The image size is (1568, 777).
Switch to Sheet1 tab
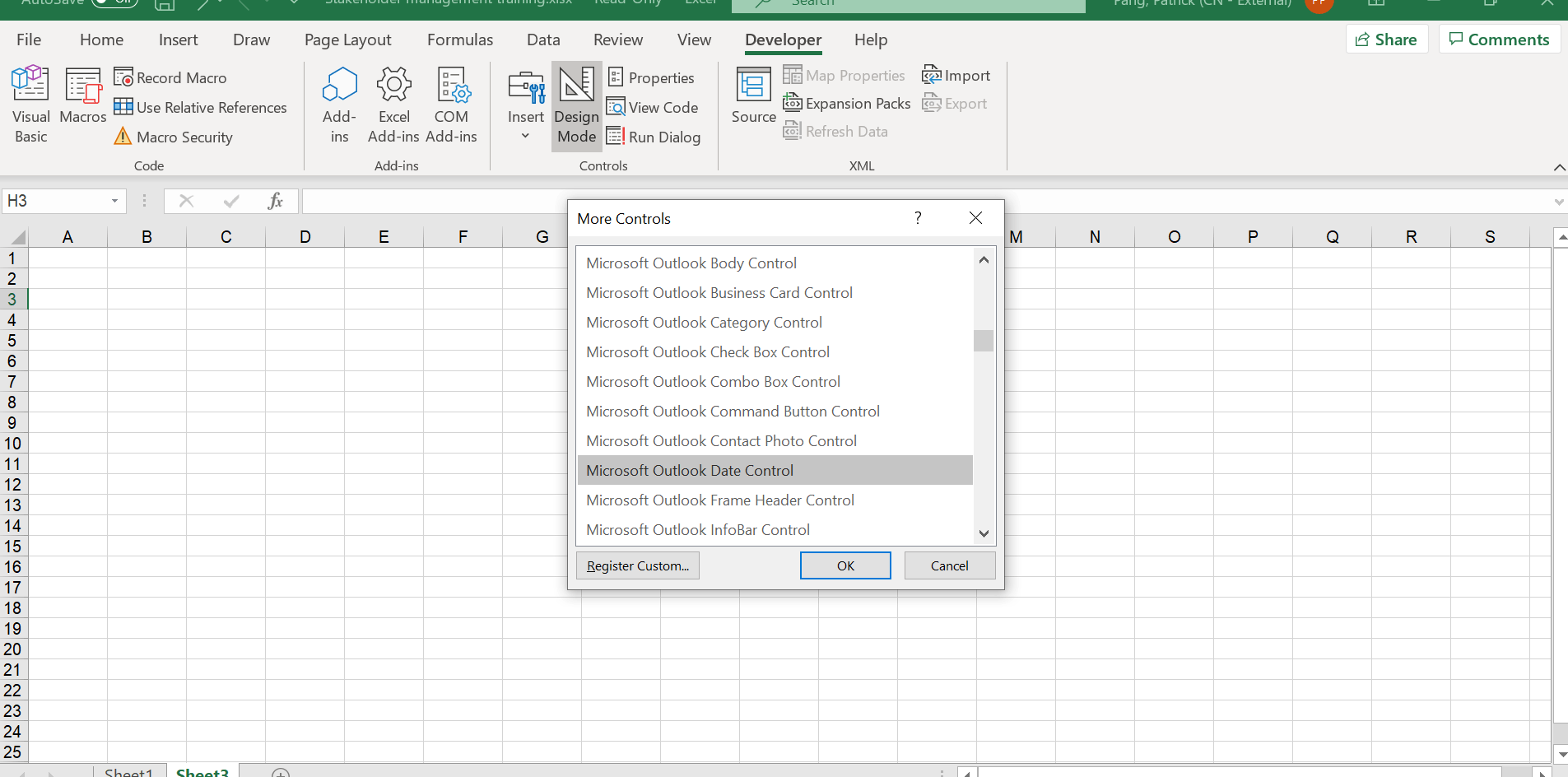129,771
